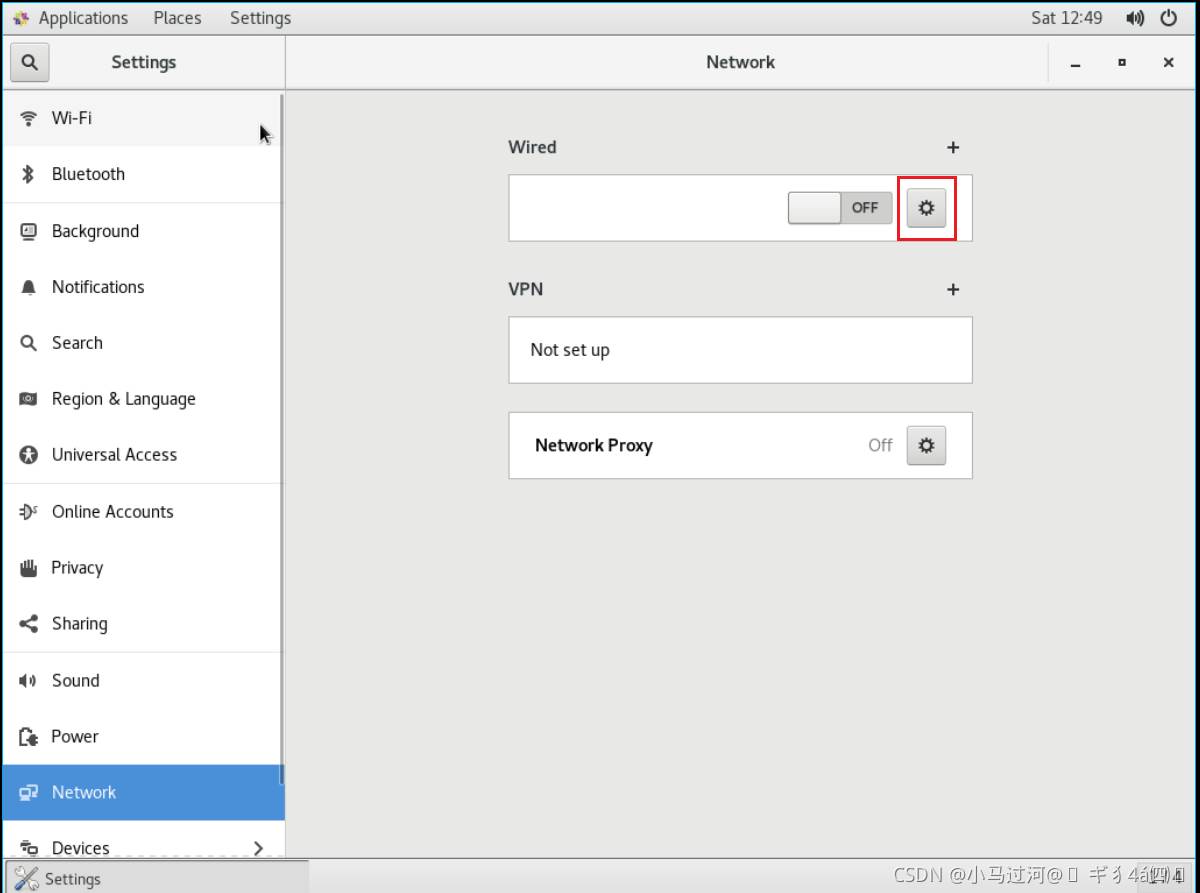This screenshot has width=1200, height=893.
Task: Open Network Proxy gear settings
Action: (926, 445)
